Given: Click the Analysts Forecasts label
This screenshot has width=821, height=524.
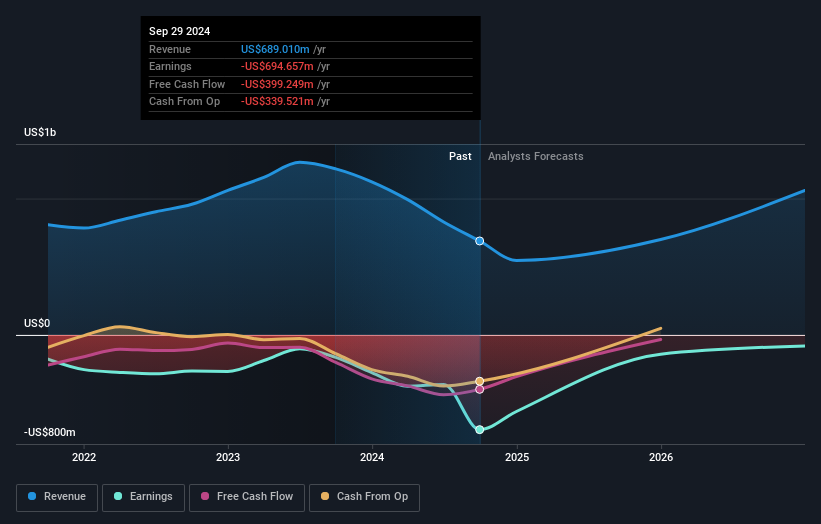Looking at the screenshot, I should pos(536,156).
